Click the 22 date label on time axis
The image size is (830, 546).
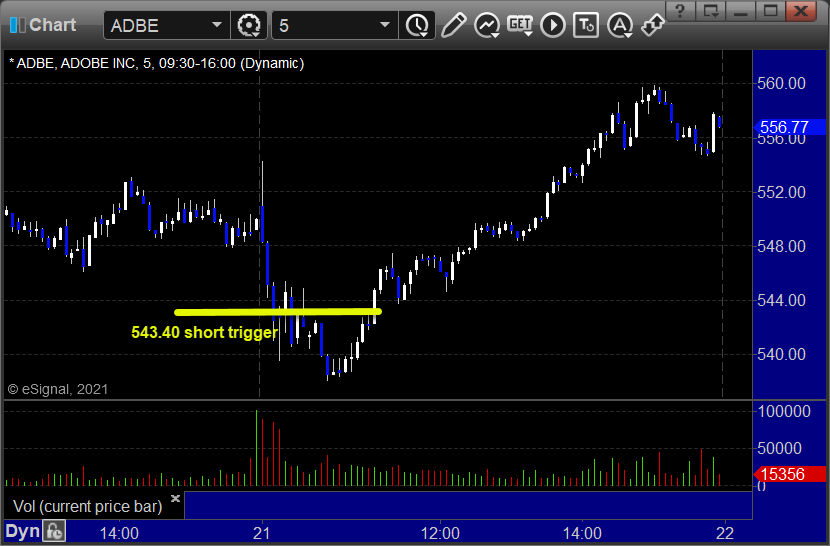(x=725, y=533)
